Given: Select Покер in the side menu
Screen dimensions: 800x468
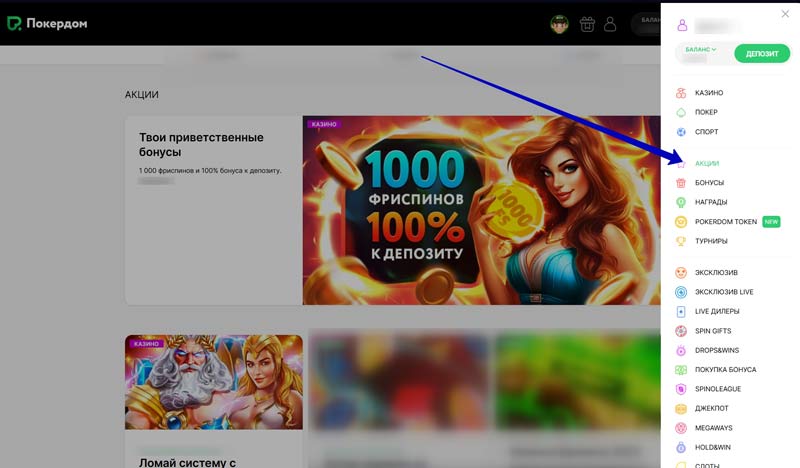Looking at the screenshot, I should pos(706,112).
